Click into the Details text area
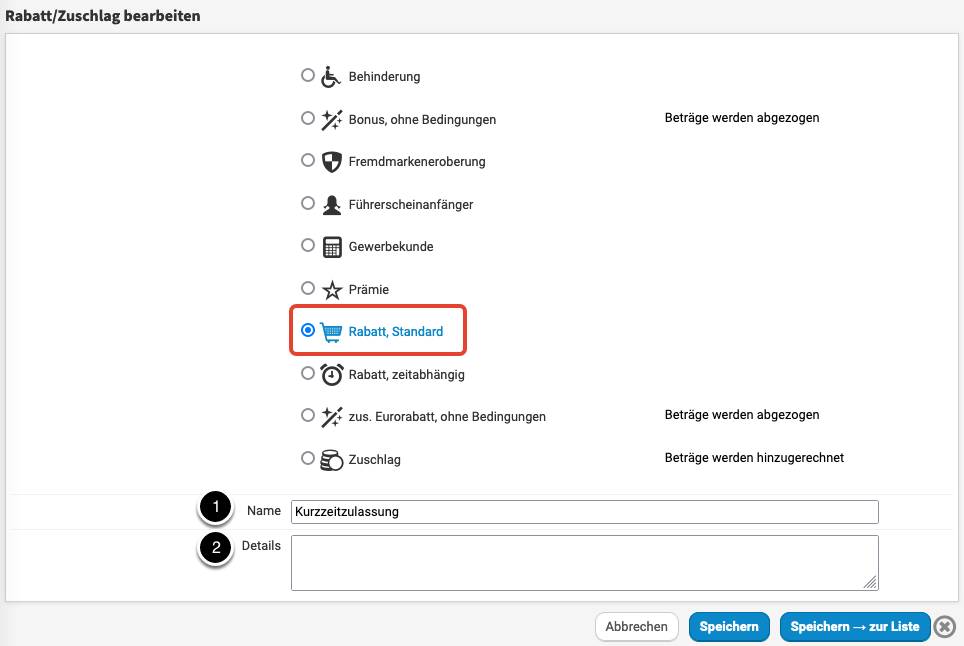The width and height of the screenshot is (964, 646). pyautogui.click(x=584, y=562)
